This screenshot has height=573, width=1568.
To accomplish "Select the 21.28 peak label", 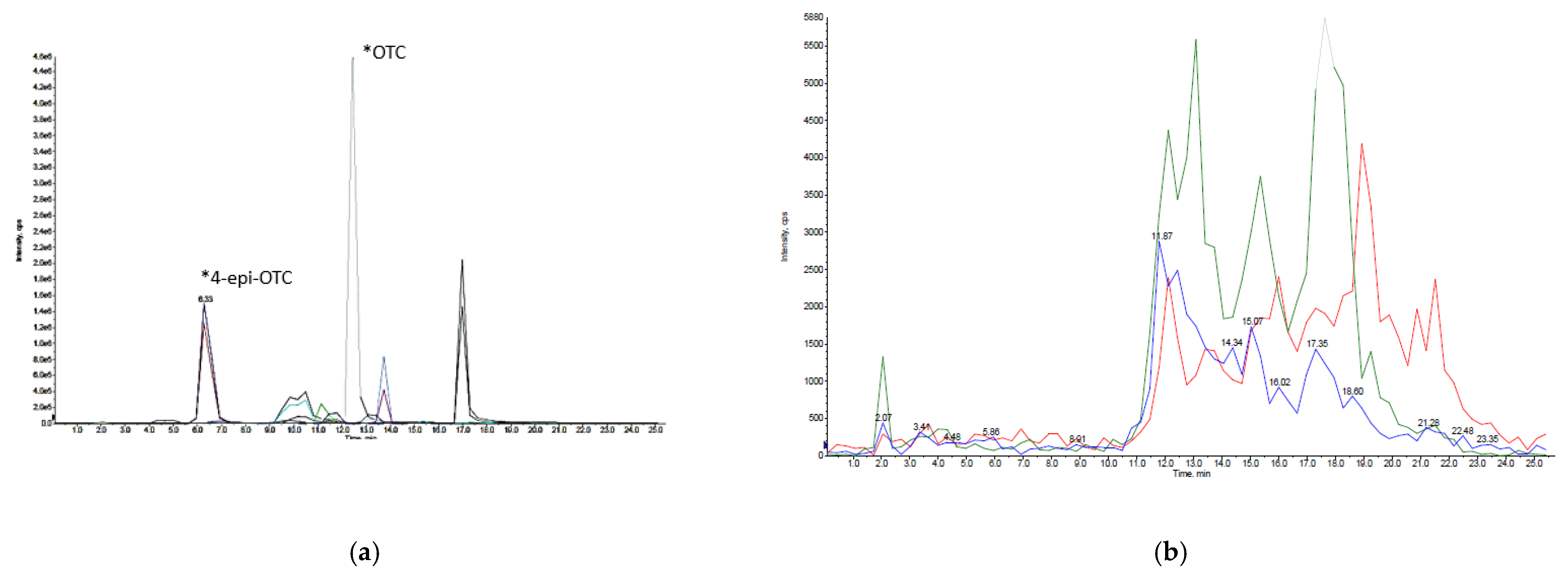I will pos(1428,423).
